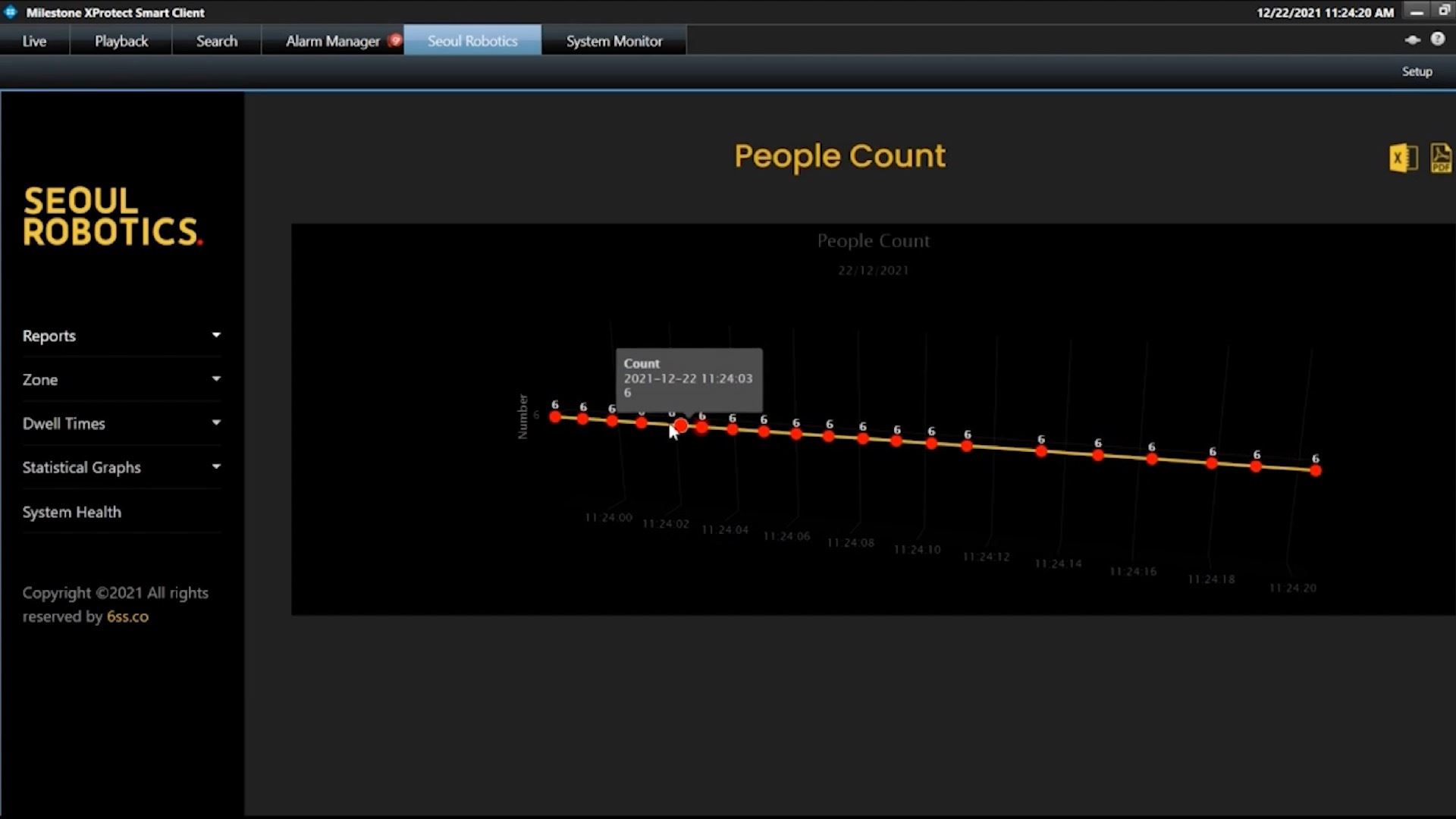The height and width of the screenshot is (819, 1456).
Task: Follow the 6ss.co link
Action: [127, 617]
